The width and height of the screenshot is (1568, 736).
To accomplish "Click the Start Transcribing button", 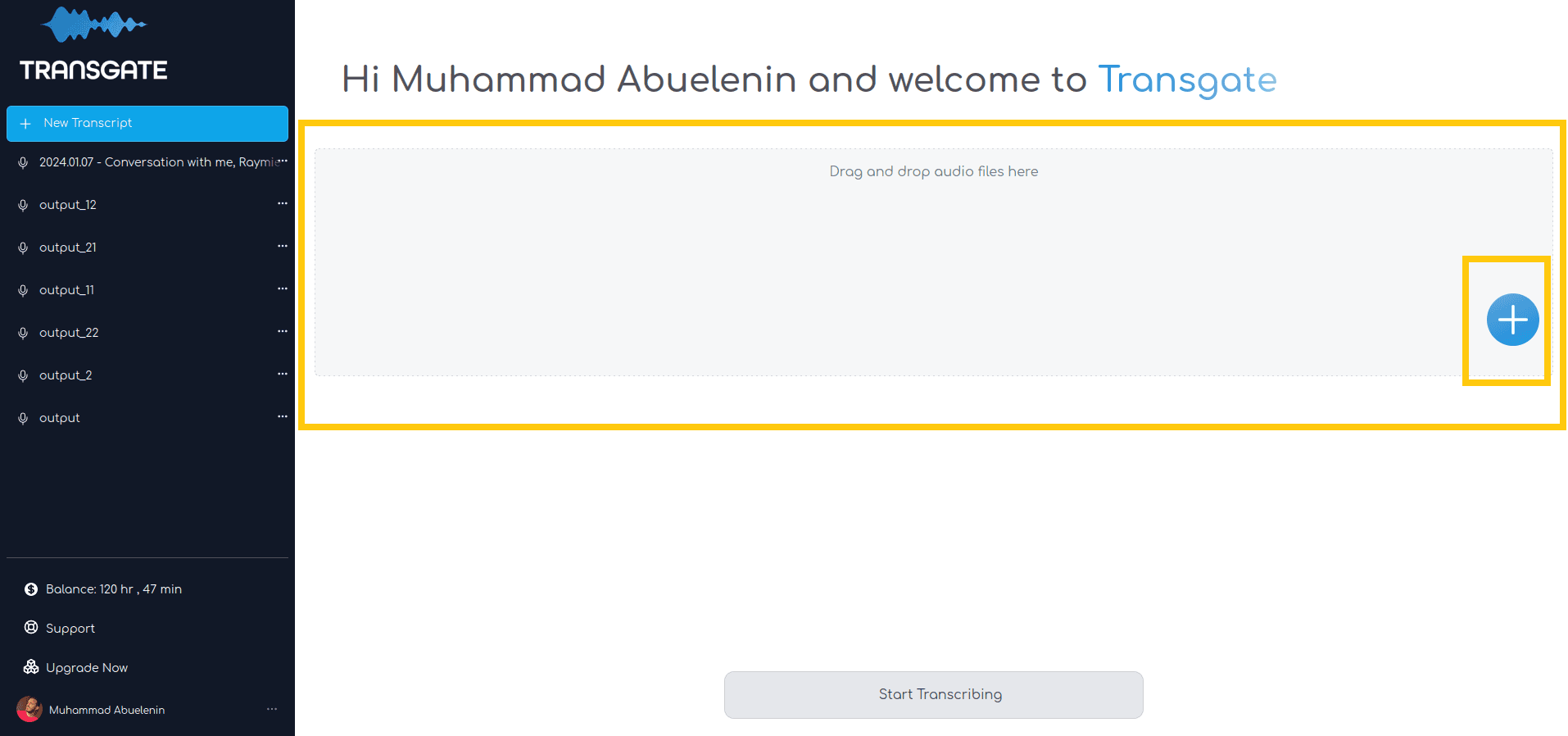I will 934,695.
